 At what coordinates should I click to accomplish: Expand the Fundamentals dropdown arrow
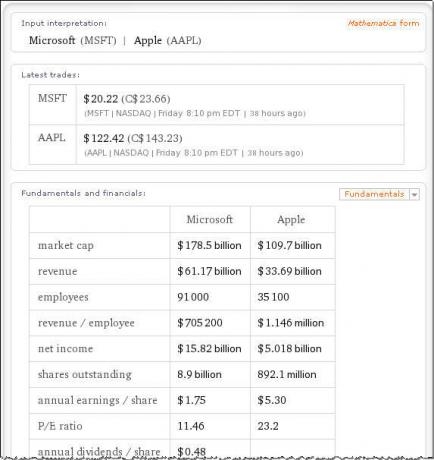coord(414,194)
